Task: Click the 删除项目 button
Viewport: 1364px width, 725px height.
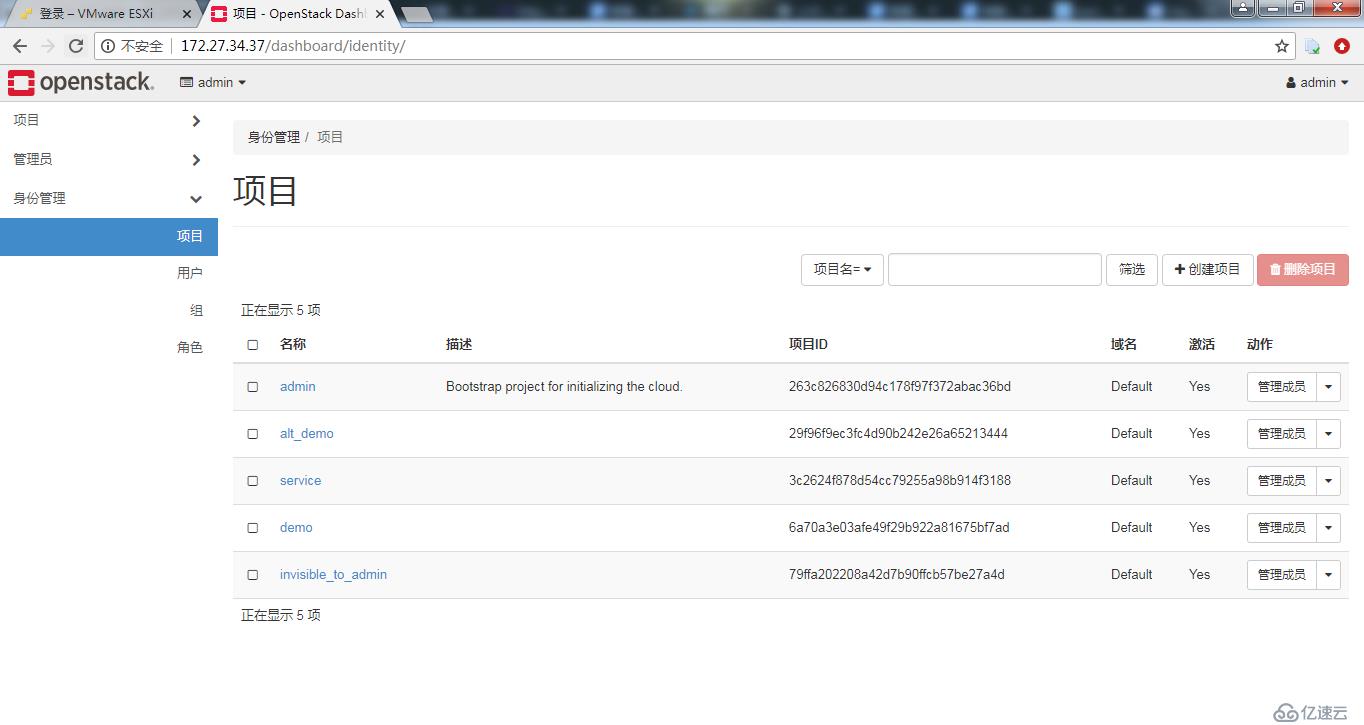Action: [1303, 269]
